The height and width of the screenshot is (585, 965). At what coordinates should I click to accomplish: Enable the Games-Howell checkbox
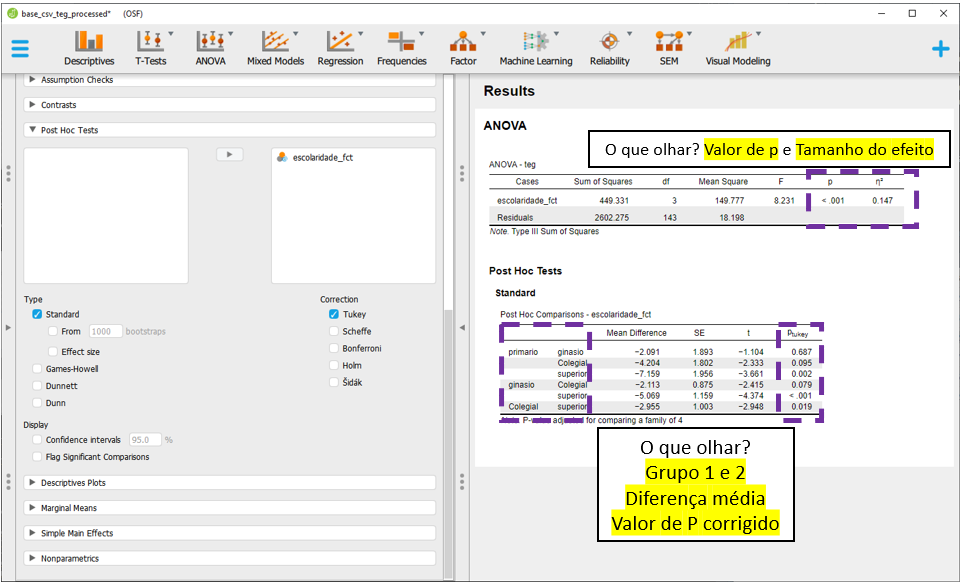tap(38, 369)
